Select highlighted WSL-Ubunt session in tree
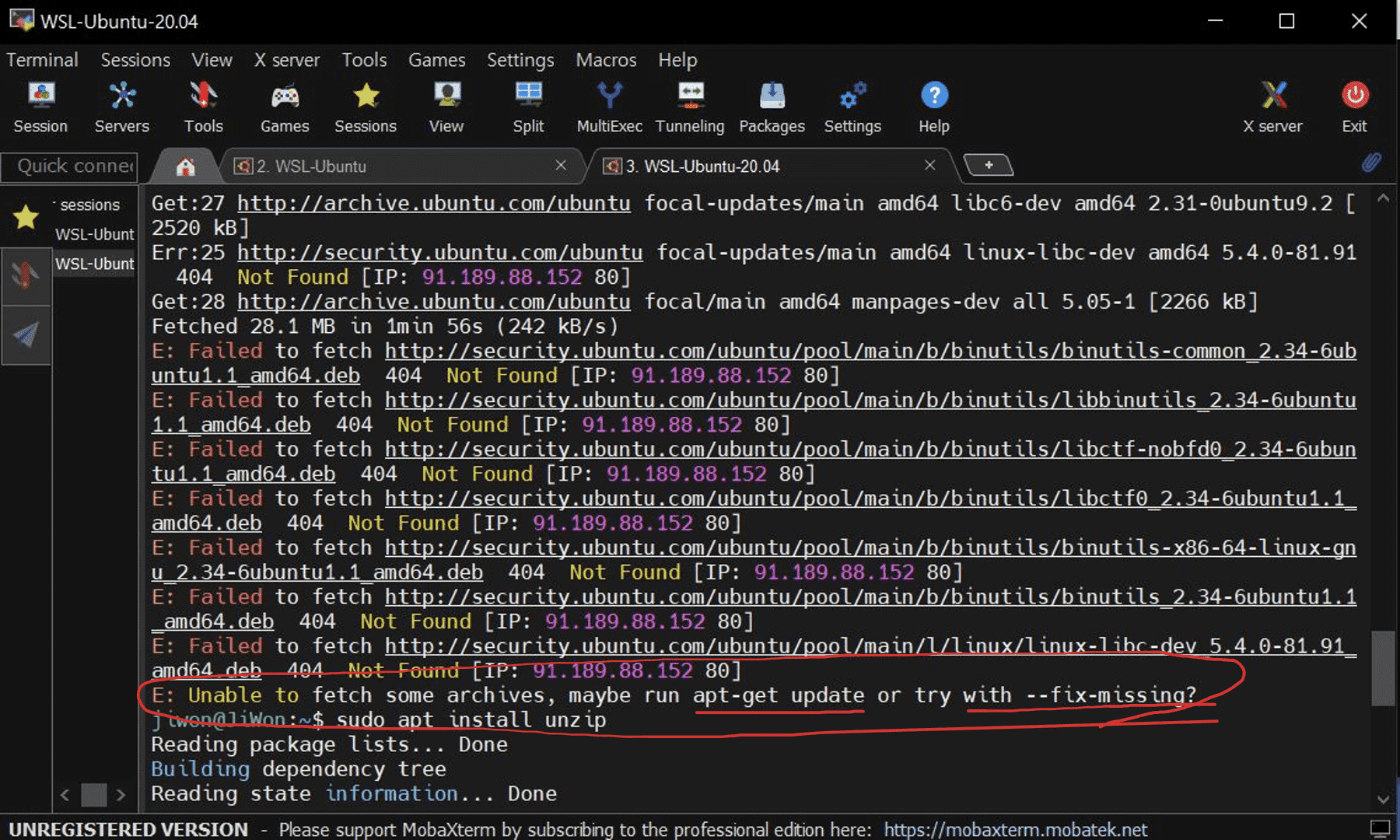Image resolution: width=1400 pixels, height=840 pixels. click(94, 264)
